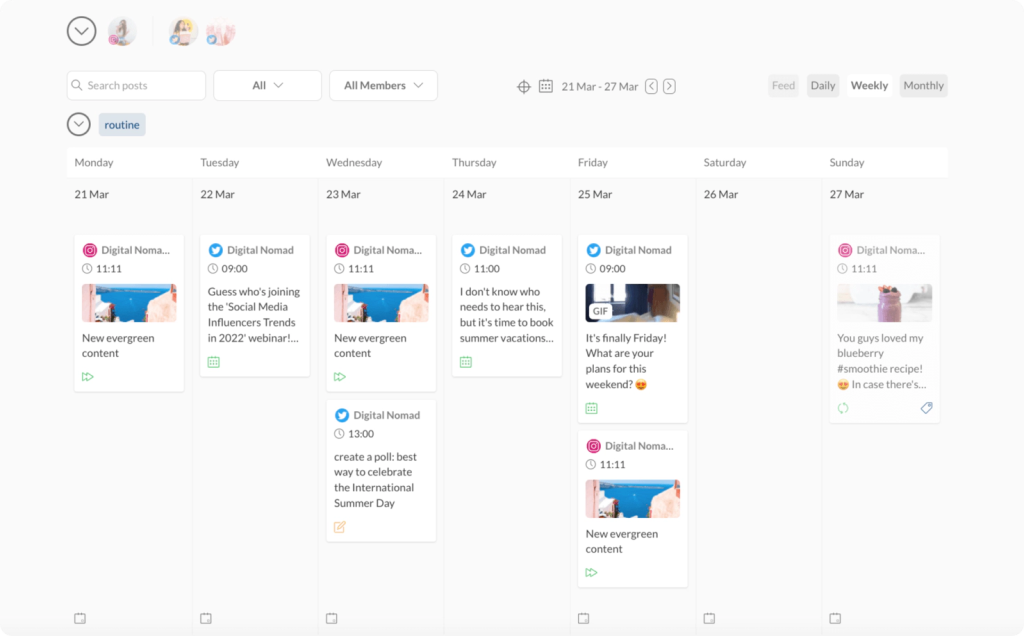Screen dimensions: 1024x636
Task: Click the crosshair jump-to-today icon
Action: click(523, 86)
